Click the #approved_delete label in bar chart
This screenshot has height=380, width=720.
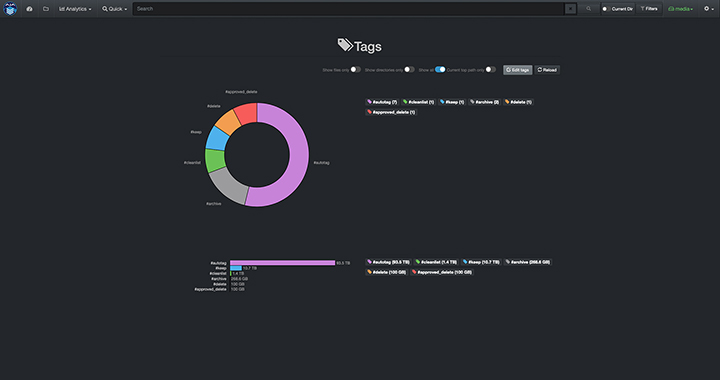(x=210, y=289)
